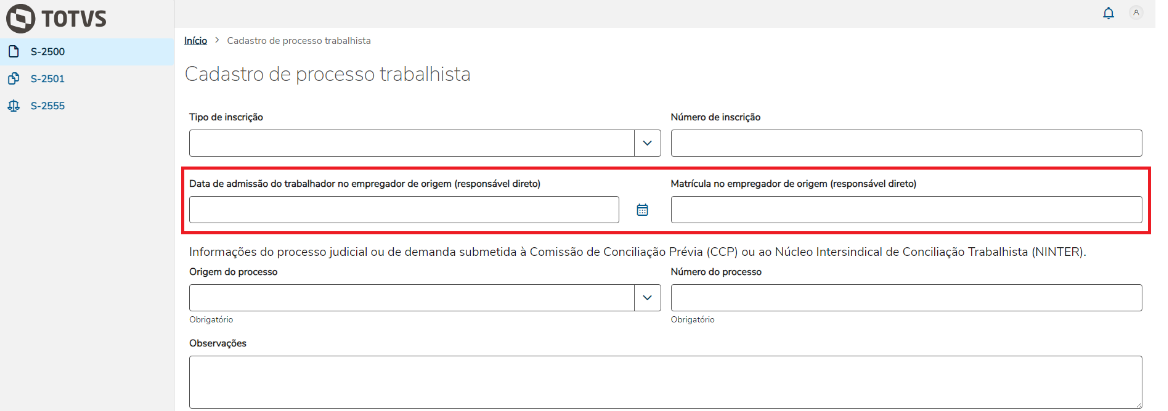1168x411 pixels.
Task: Click the S-2501 copy icon in sidebar
Action: (x=14, y=78)
